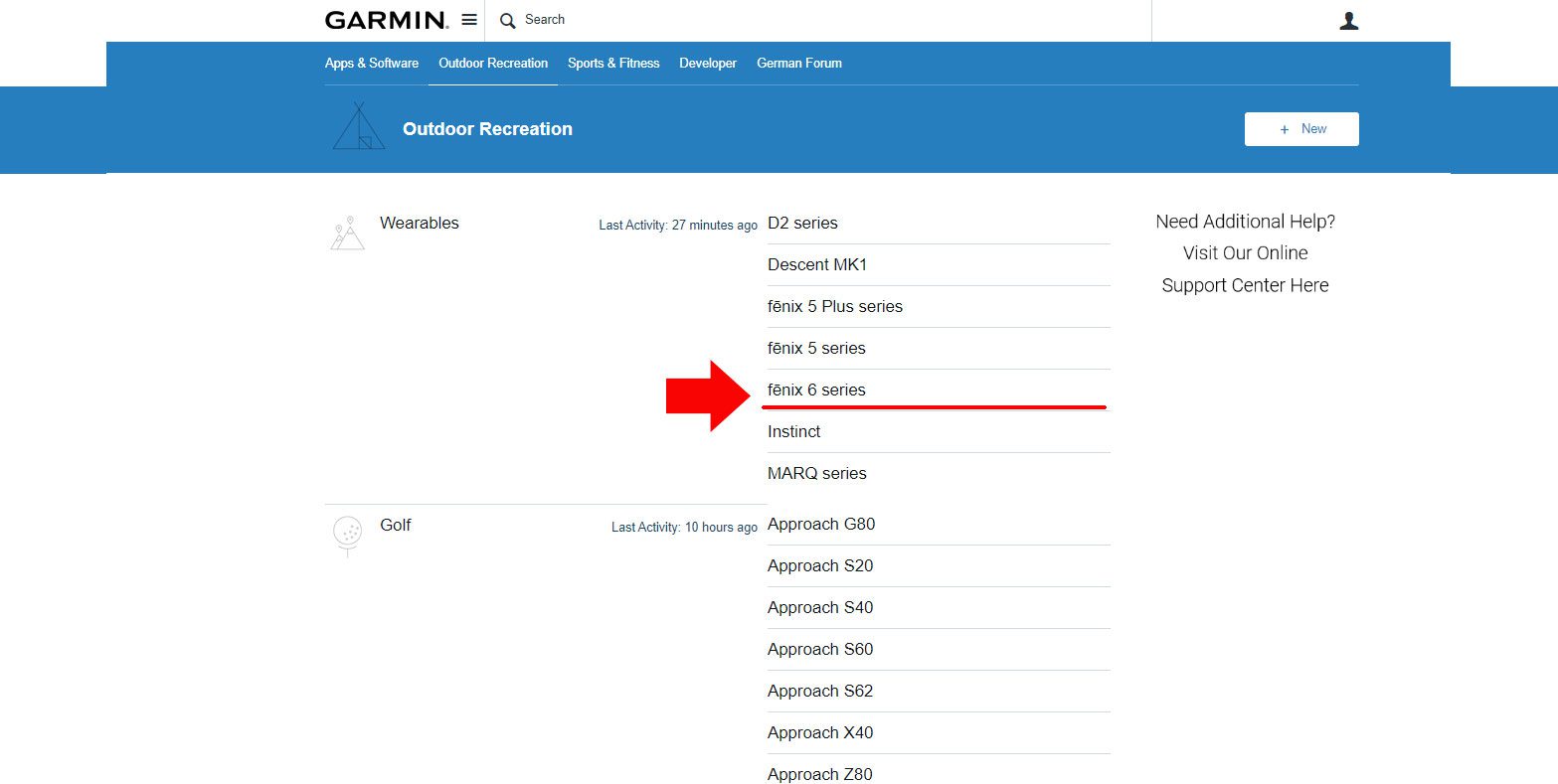
Task: Open the Approach S20 forum
Action: coord(820,565)
